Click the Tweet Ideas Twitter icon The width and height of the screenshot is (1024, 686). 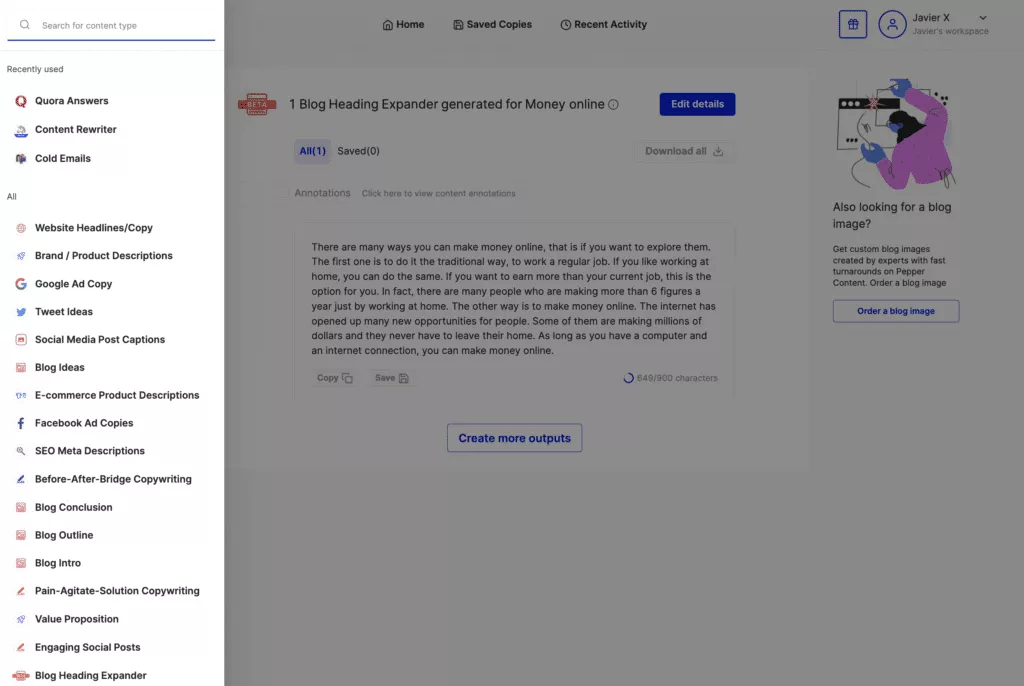point(21,312)
